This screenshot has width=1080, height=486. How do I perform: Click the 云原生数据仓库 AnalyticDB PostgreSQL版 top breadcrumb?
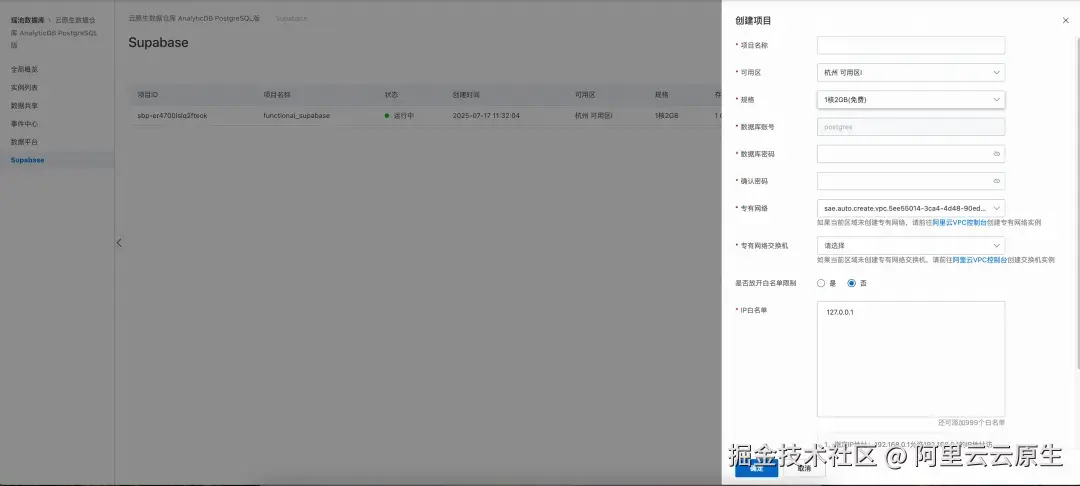click(x=194, y=19)
